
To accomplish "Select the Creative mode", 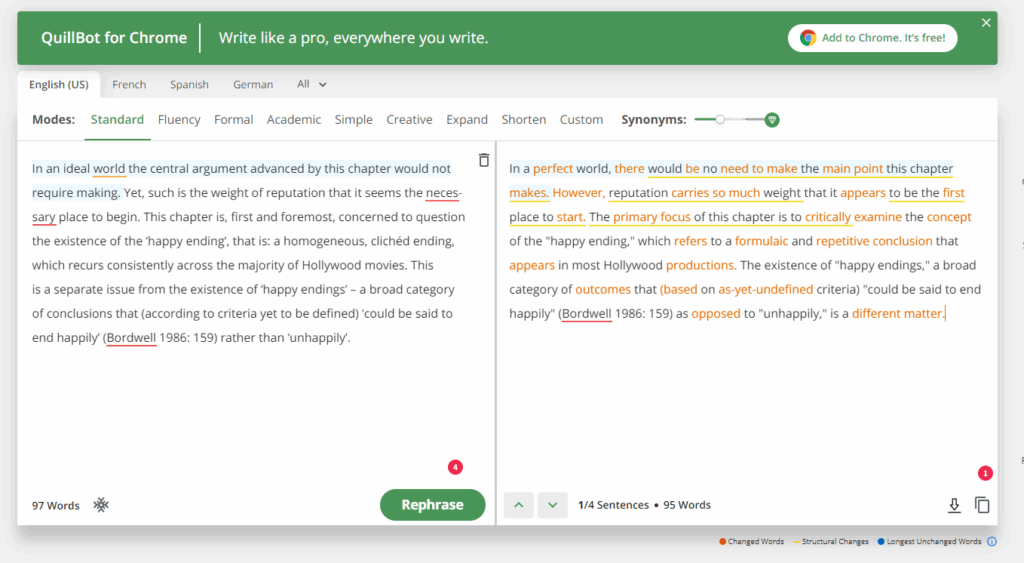I will [409, 120].
